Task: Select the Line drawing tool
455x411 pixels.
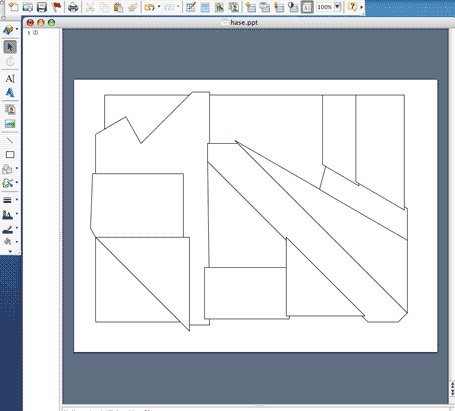Action: pyautogui.click(x=10, y=140)
